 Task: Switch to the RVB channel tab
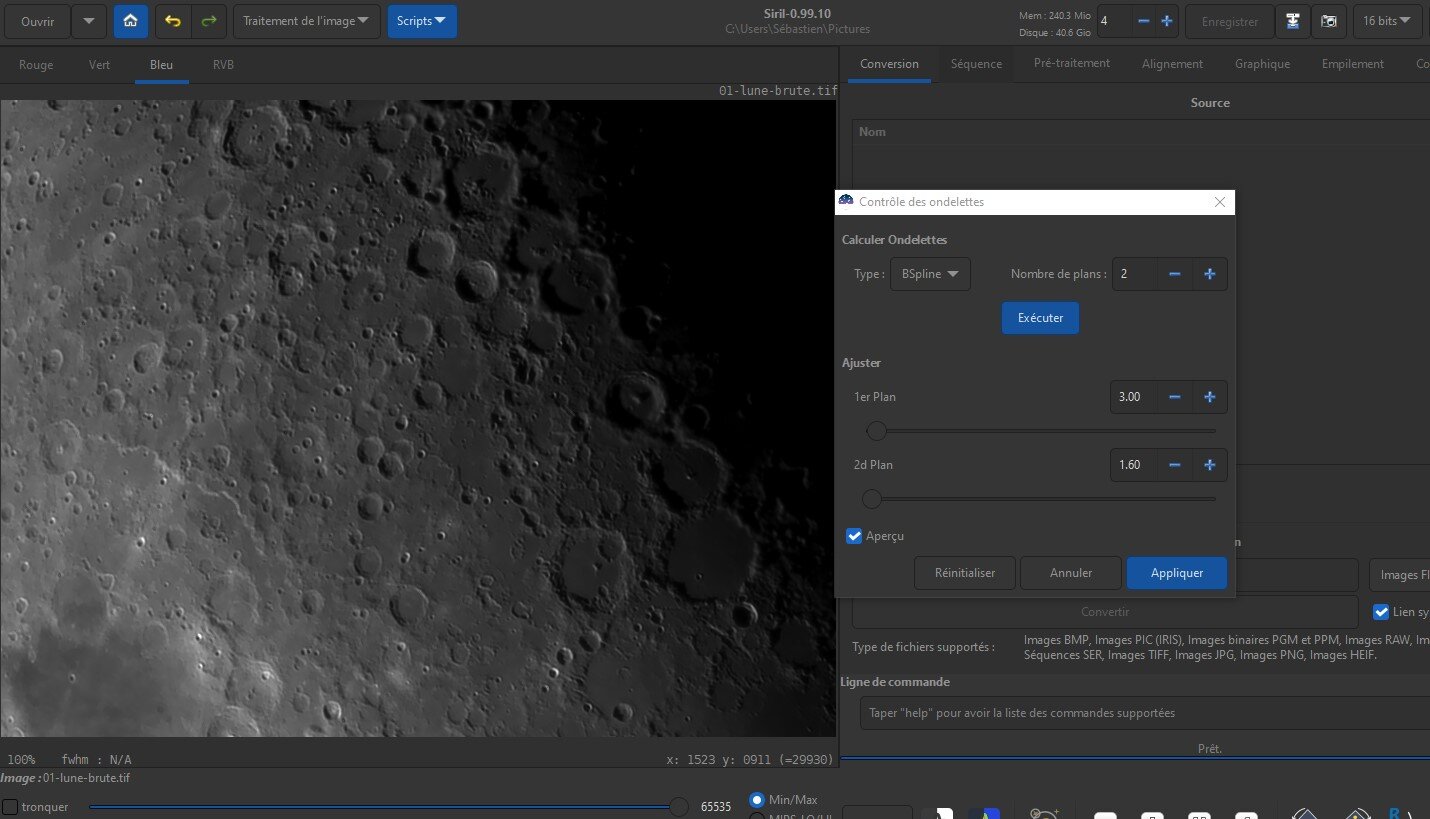(x=223, y=65)
